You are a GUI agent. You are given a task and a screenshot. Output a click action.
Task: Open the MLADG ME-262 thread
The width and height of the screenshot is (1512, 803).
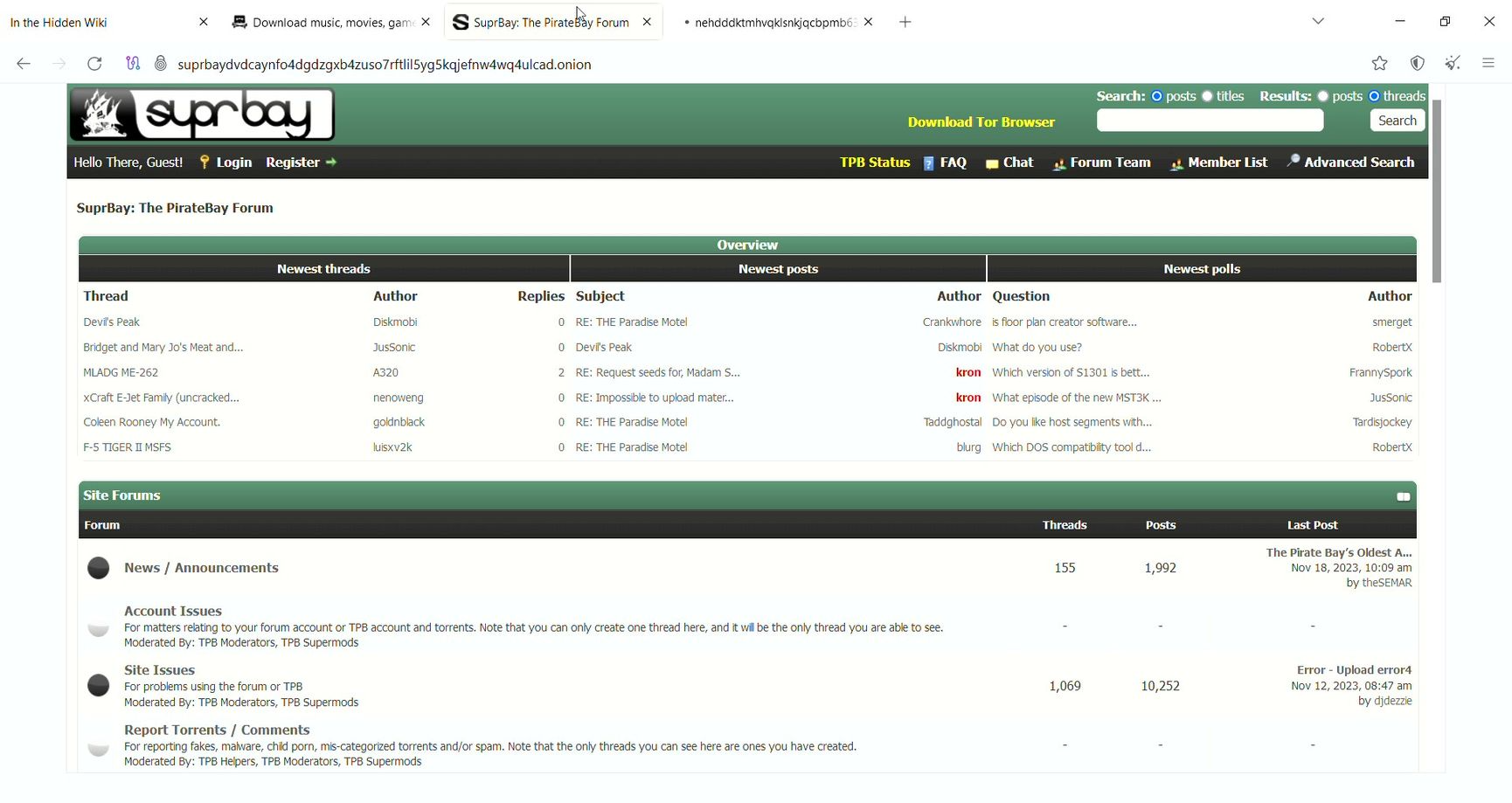click(121, 372)
